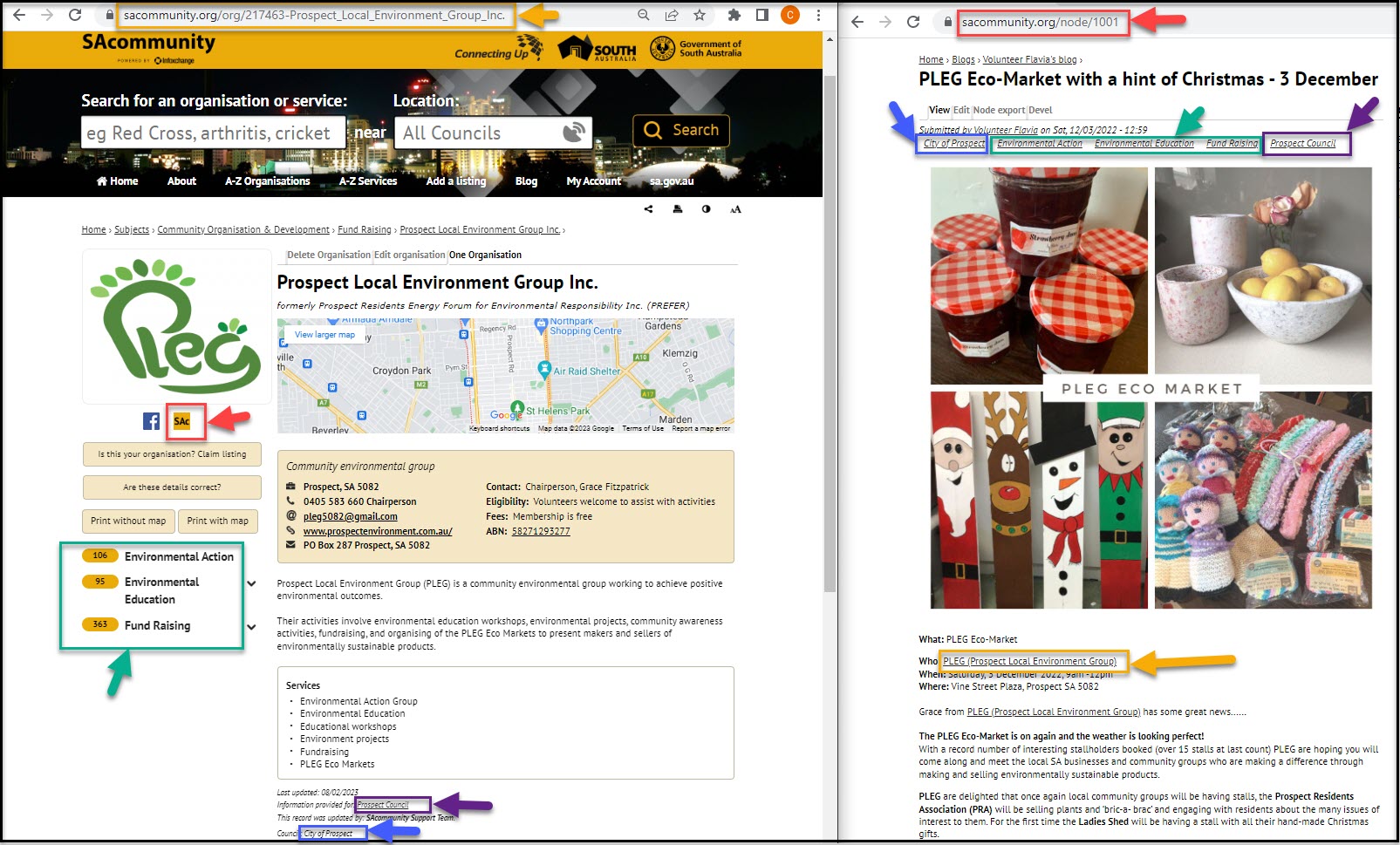Open browser extensions puzzle icon
The image size is (1400, 845).
(734, 15)
